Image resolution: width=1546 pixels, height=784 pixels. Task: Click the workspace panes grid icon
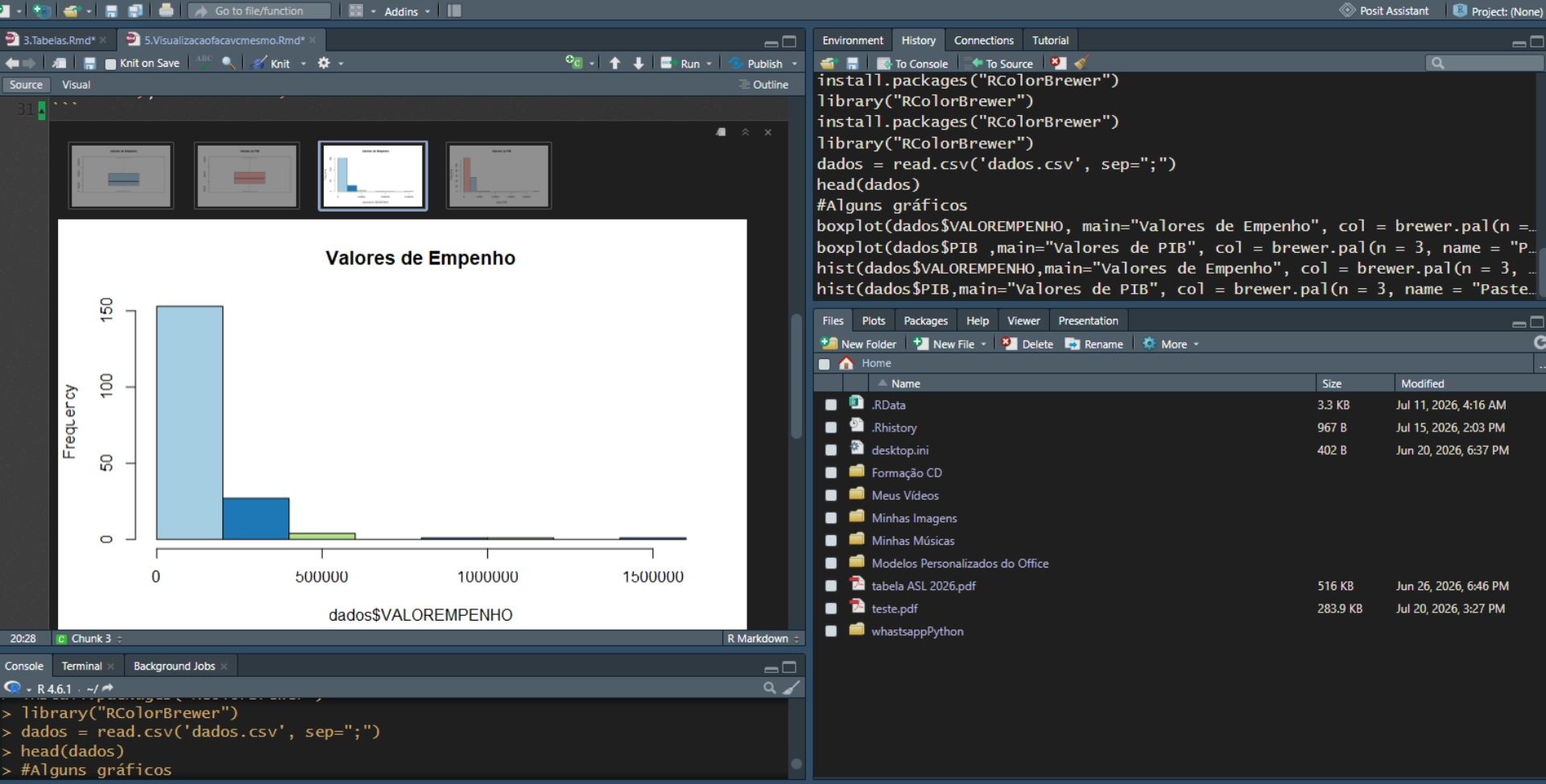(356, 10)
